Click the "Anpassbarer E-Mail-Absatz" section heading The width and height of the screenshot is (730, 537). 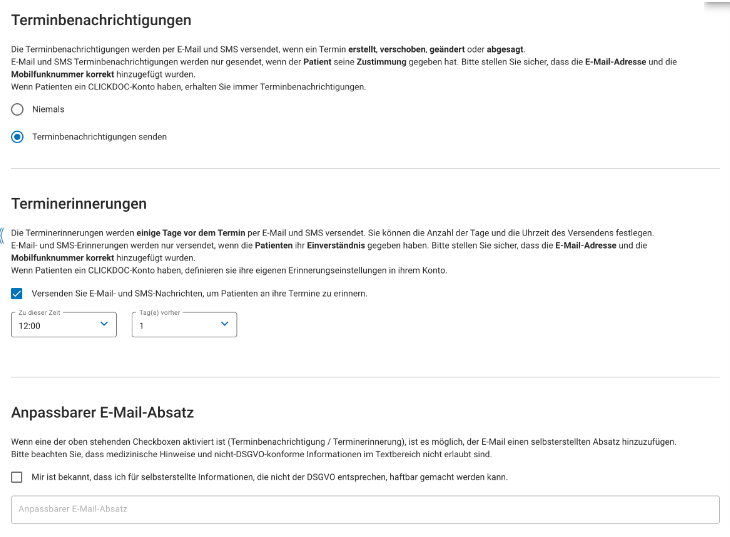click(x=102, y=412)
